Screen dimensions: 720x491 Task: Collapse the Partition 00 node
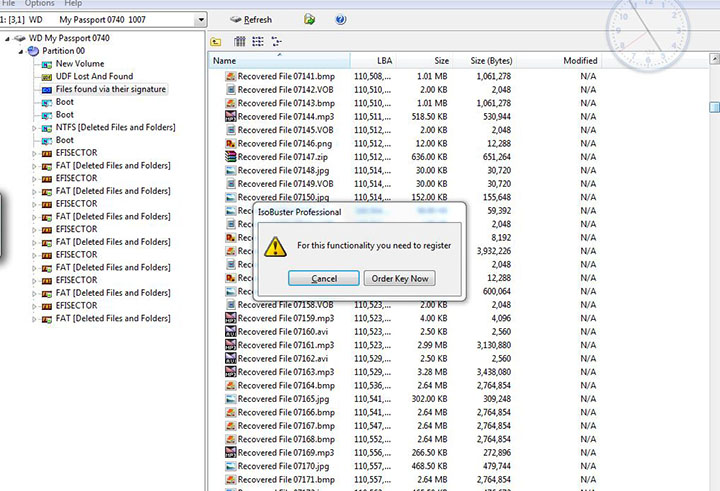(x=21, y=51)
